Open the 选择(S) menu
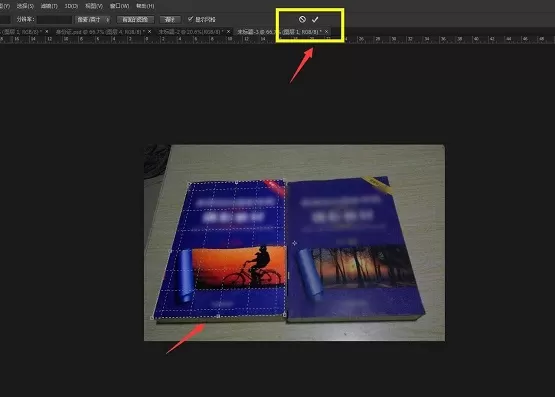 25,6
